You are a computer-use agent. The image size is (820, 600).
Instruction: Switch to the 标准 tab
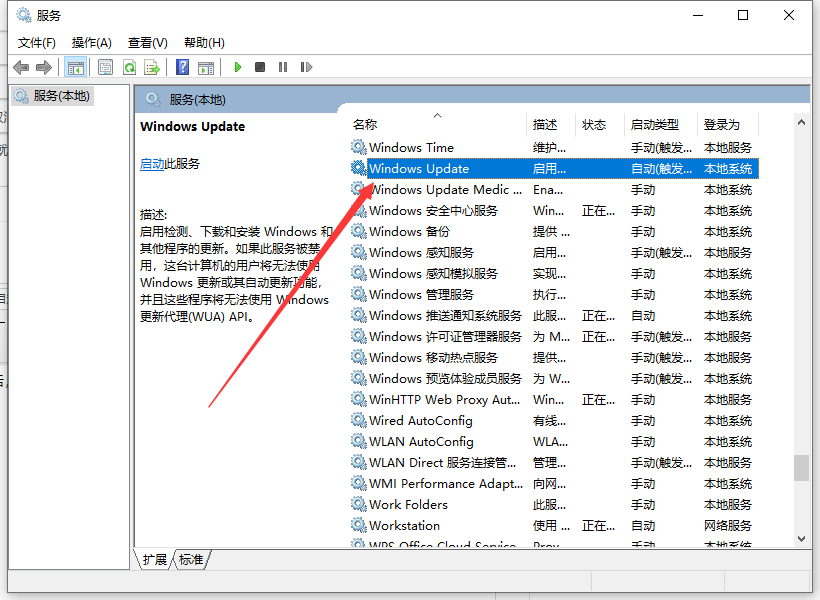(x=191, y=559)
